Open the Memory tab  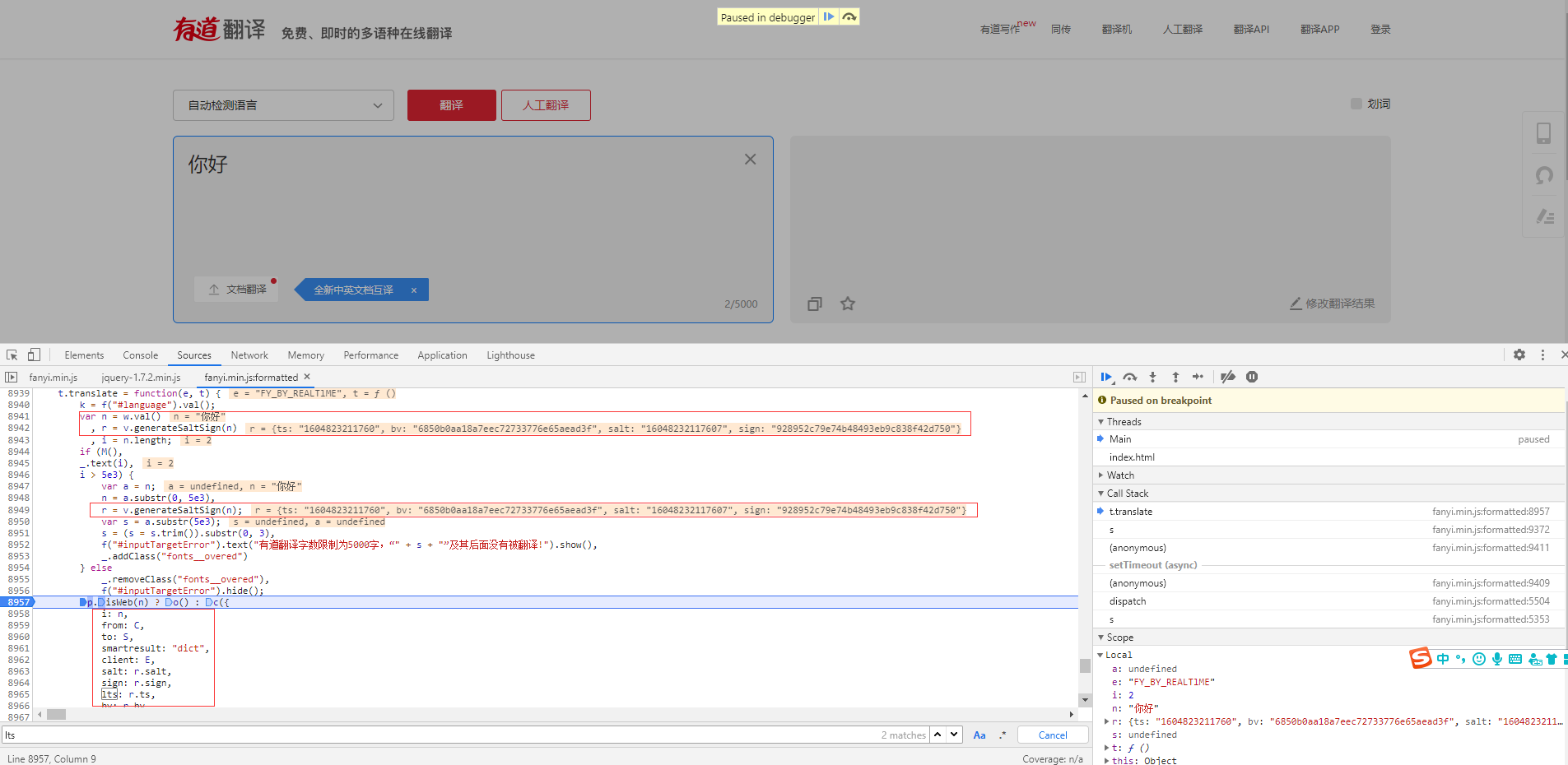click(305, 355)
